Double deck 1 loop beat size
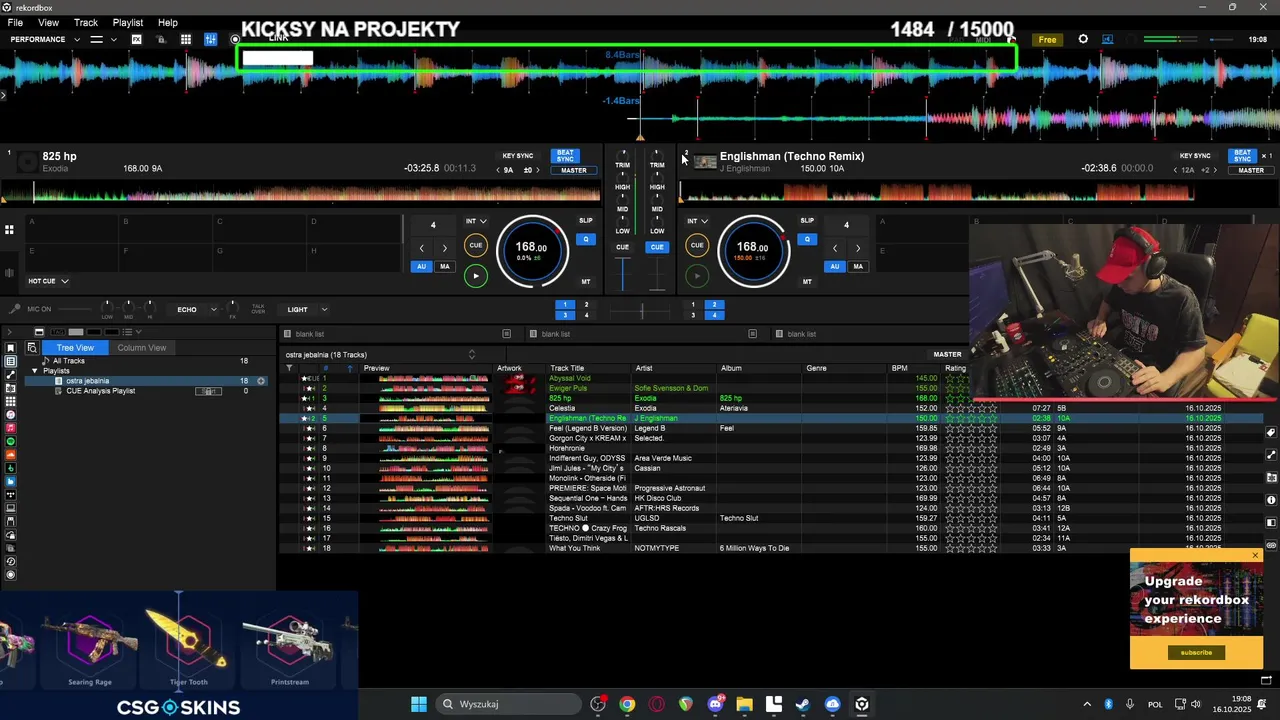 coord(445,248)
